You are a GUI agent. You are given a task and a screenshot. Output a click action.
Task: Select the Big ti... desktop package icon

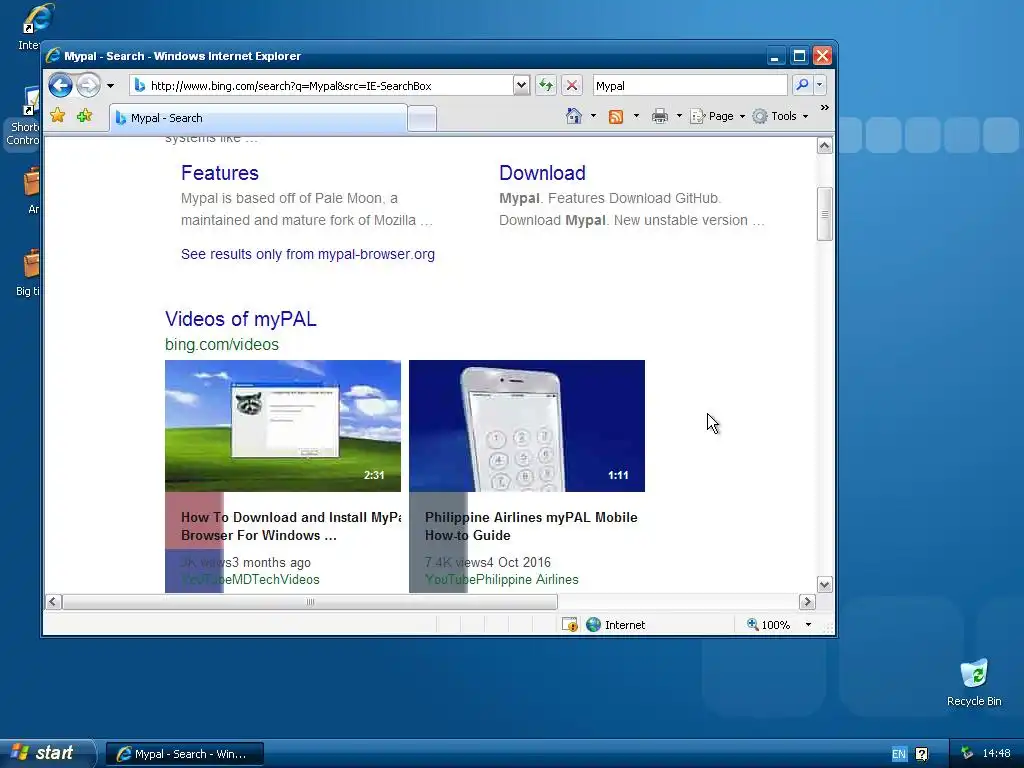coord(27,273)
